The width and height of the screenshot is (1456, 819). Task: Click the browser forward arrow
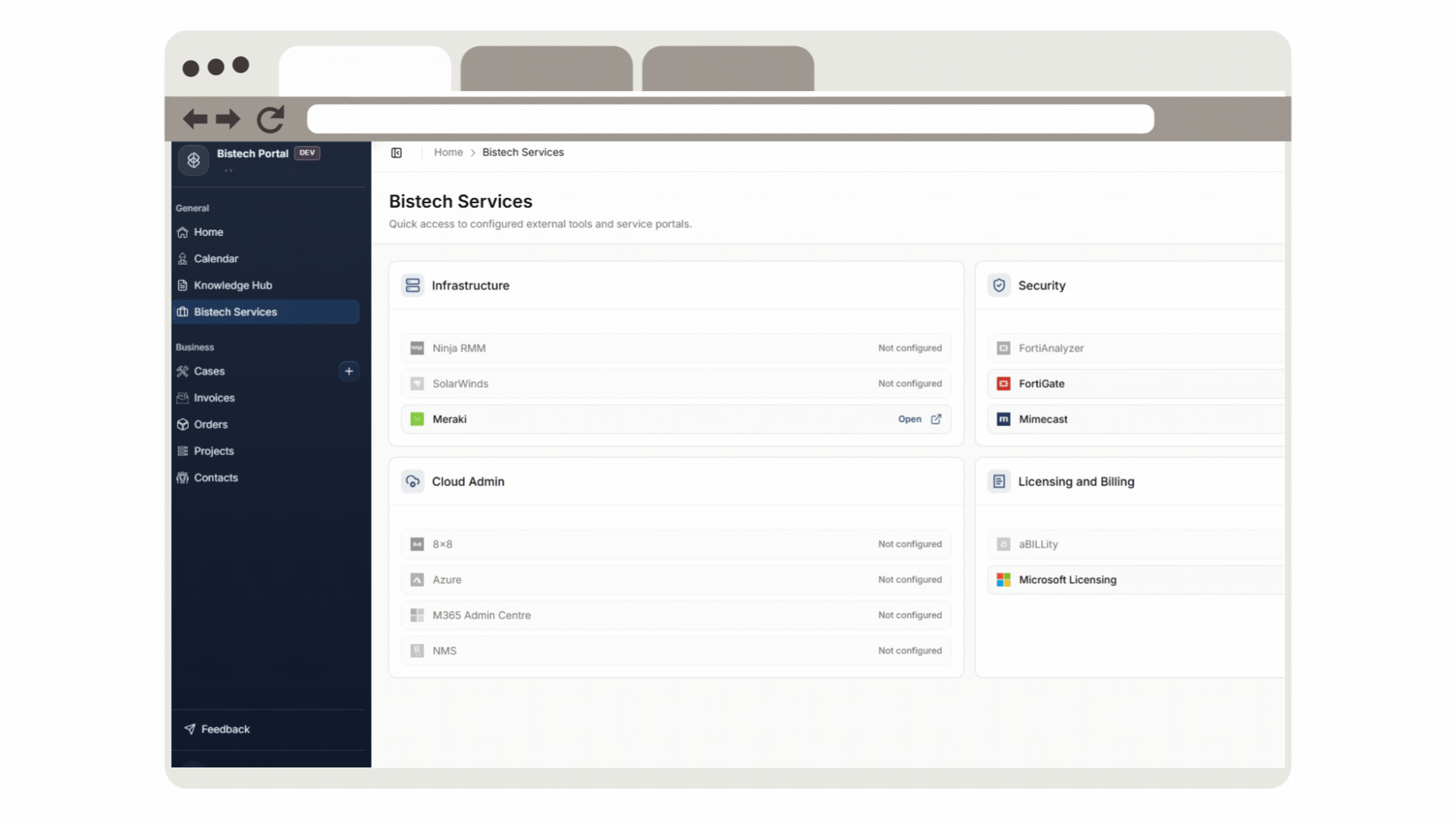(x=227, y=118)
